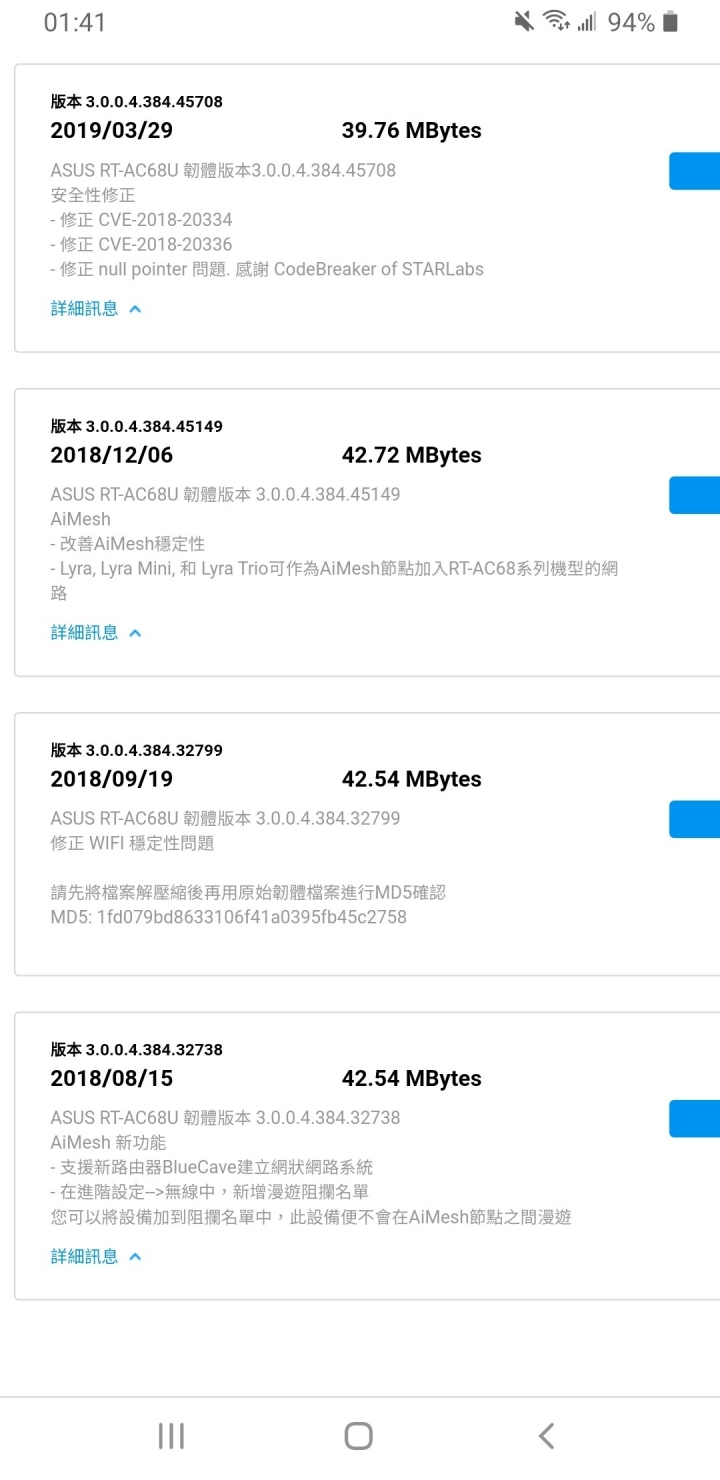Image resolution: width=720 pixels, height=1480 pixels.
Task: Tap the Android back arrow icon
Action: (546, 1436)
